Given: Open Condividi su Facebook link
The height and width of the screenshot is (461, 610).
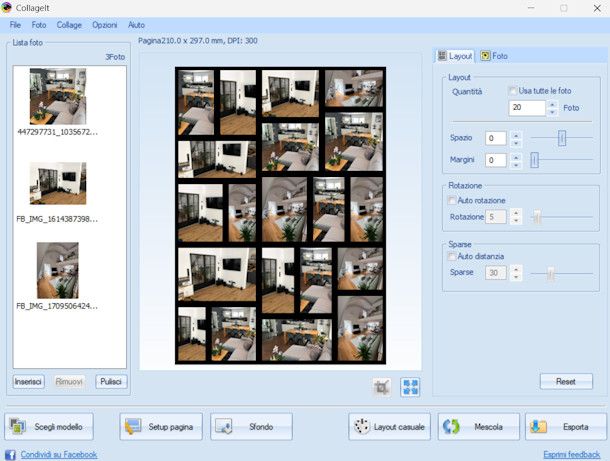Looking at the screenshot, I should point(59,454).
